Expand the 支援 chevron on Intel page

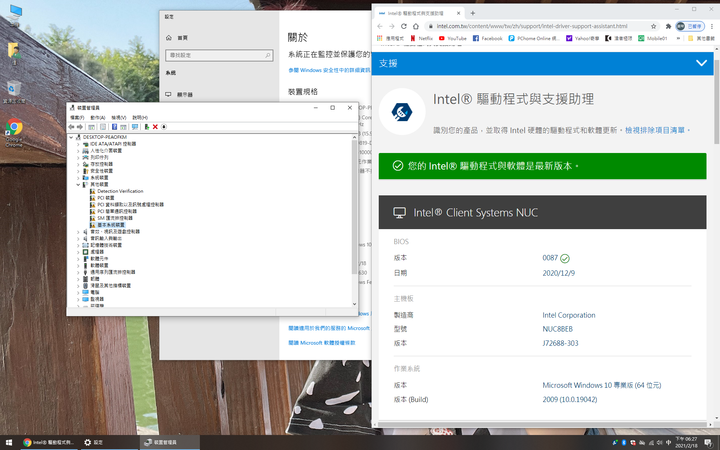(x=701, y=63)
